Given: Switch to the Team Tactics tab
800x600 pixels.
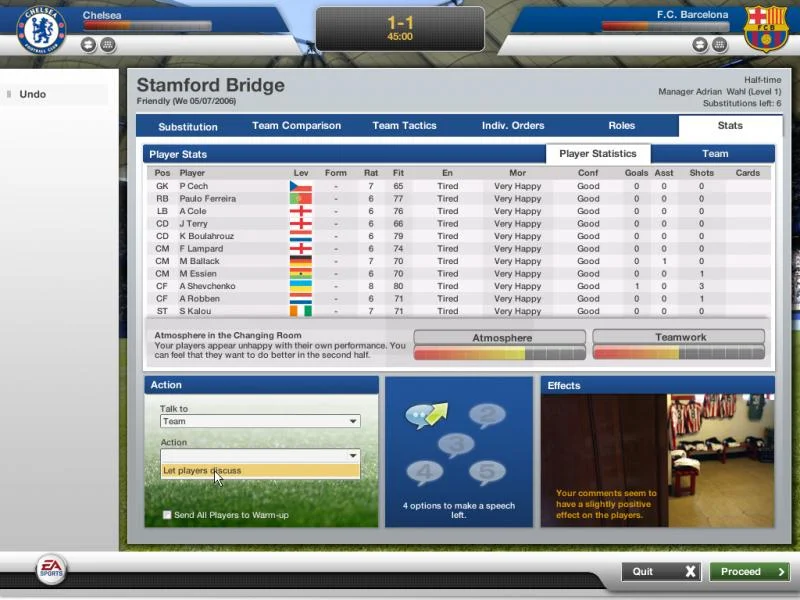Looking at the screenshot, I should pyautogui.click(x=404, y=125).
